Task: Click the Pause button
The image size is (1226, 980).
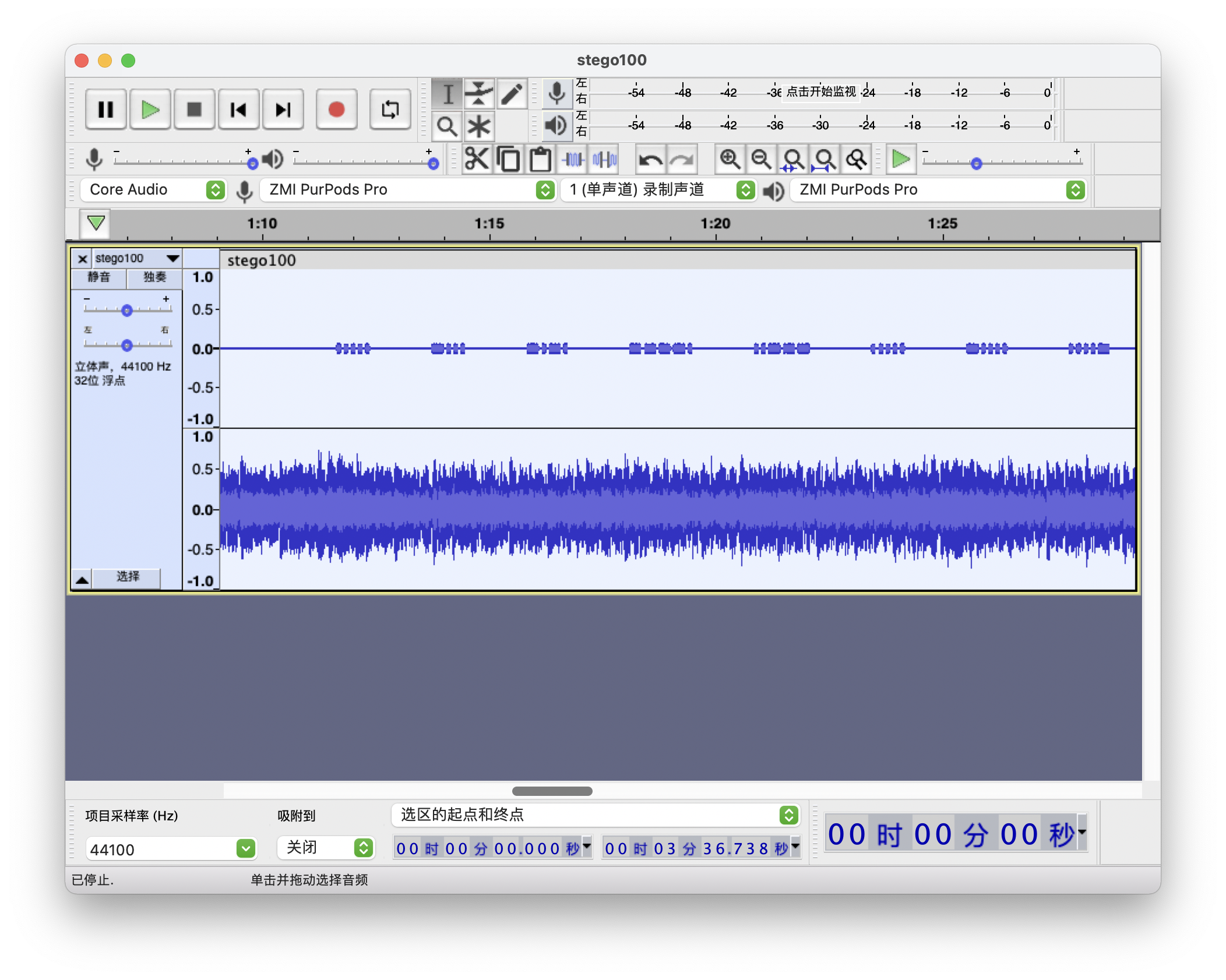Action: tap(105, 110)
